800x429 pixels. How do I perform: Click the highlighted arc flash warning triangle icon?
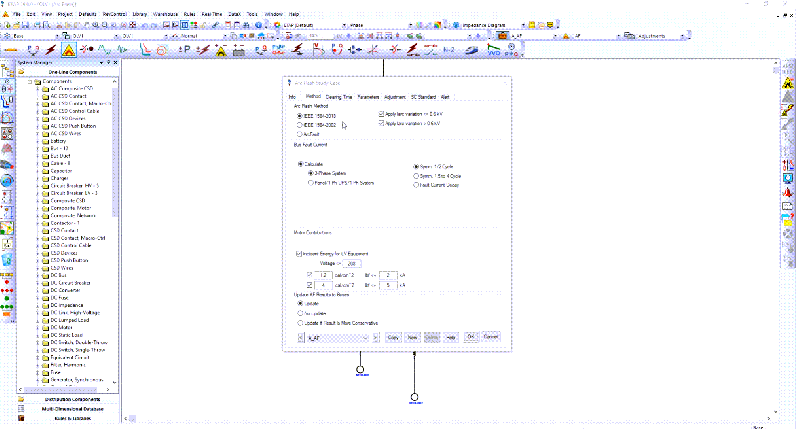[67, 49]
